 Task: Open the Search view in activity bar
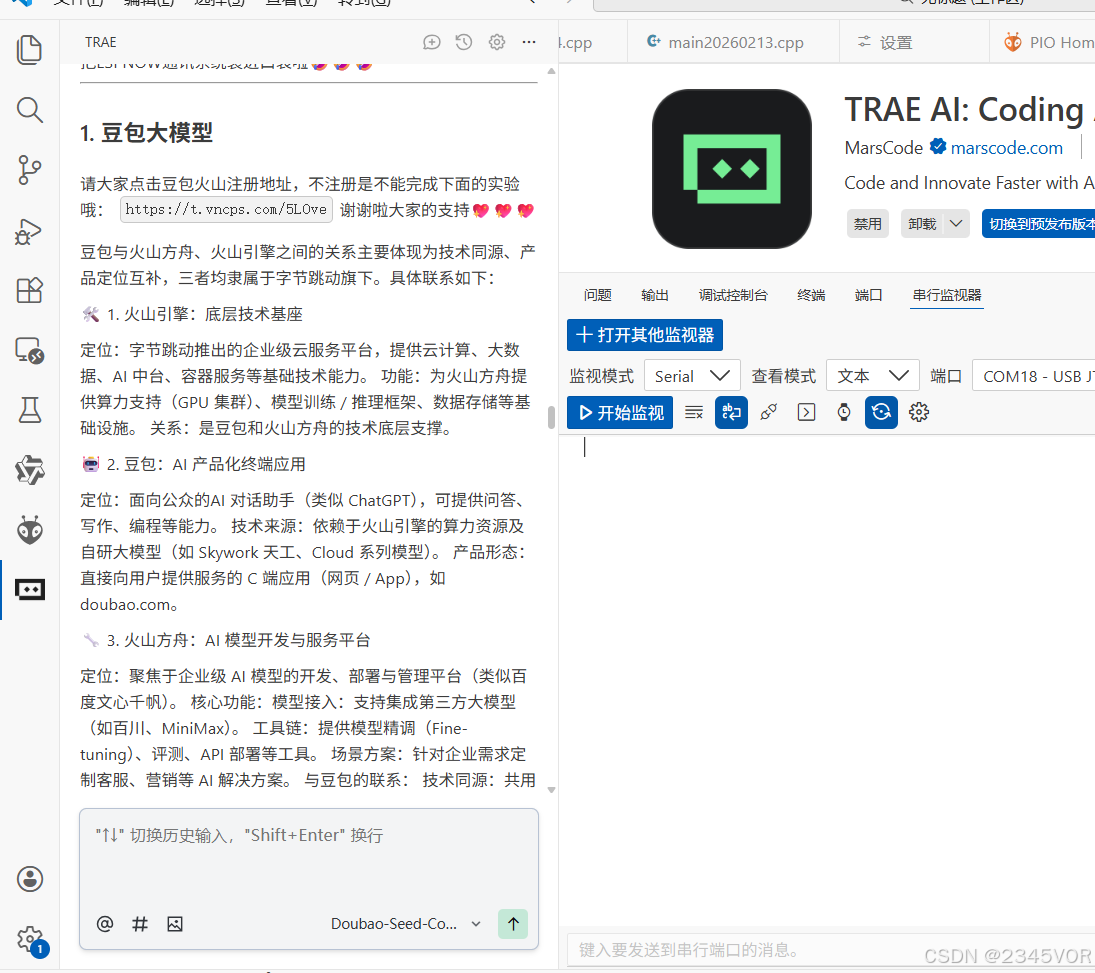(x=29, y=110)
